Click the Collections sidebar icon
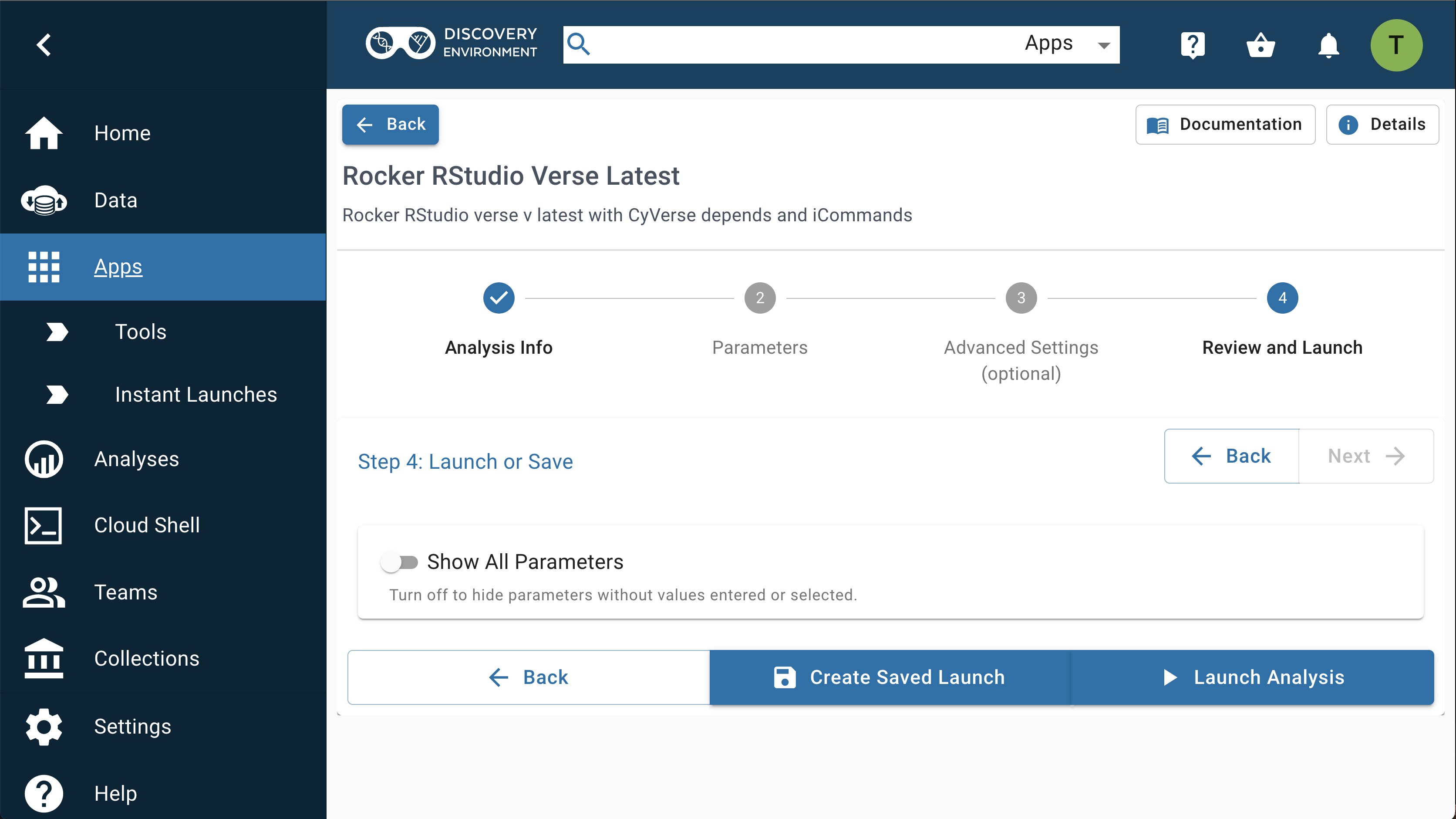This screenshot has height=819, width=1456. click(44, 658)
